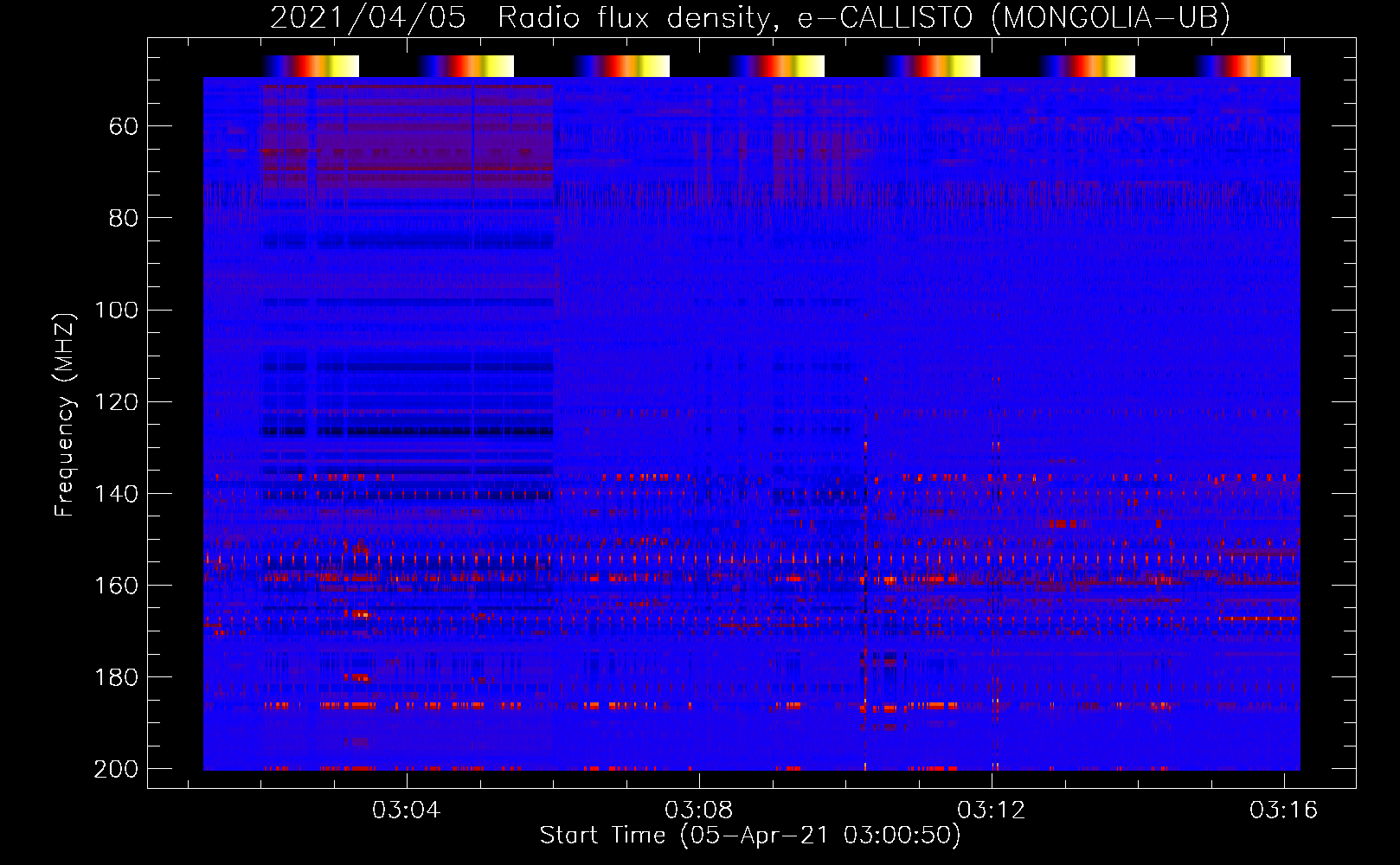
Task: Click the 03:12 time tick label
Action: [x=991, y=810]
